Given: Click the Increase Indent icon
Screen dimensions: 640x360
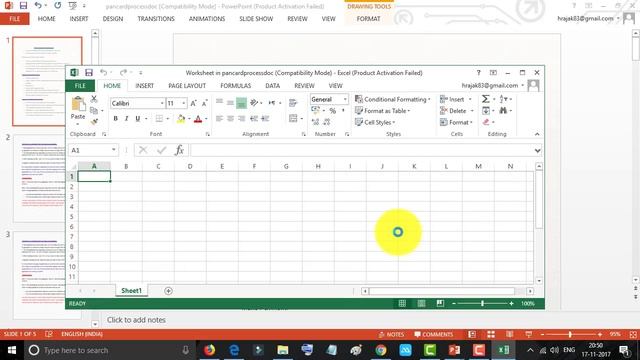Looking at the screenshot, I should coord(265,118).
